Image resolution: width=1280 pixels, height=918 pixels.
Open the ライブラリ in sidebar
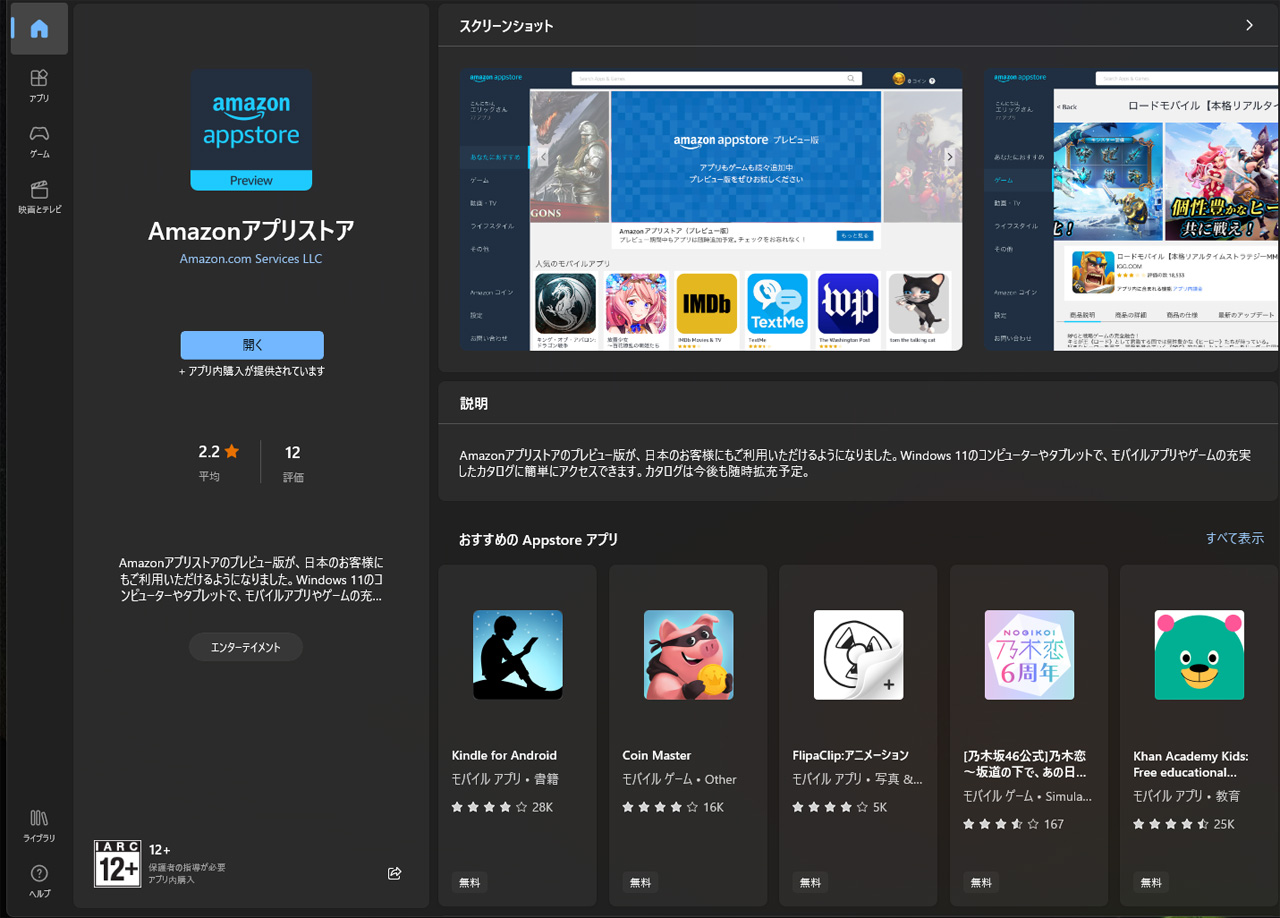[x=39, y=825]
